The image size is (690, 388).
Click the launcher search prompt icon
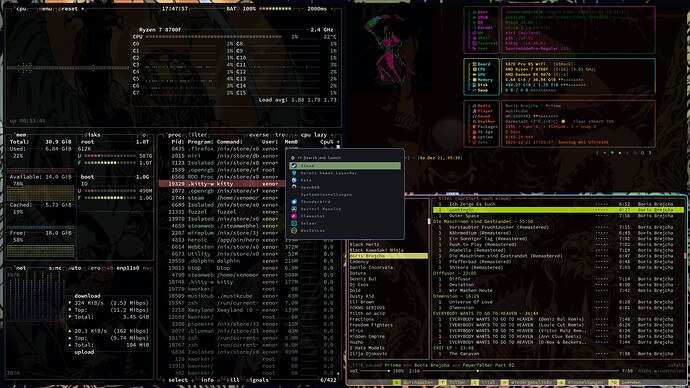(x=293, y=157)
